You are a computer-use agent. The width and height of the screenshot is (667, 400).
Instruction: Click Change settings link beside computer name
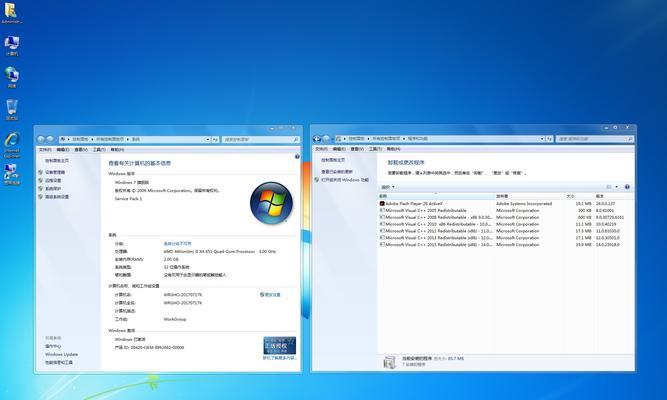point(271,295)
